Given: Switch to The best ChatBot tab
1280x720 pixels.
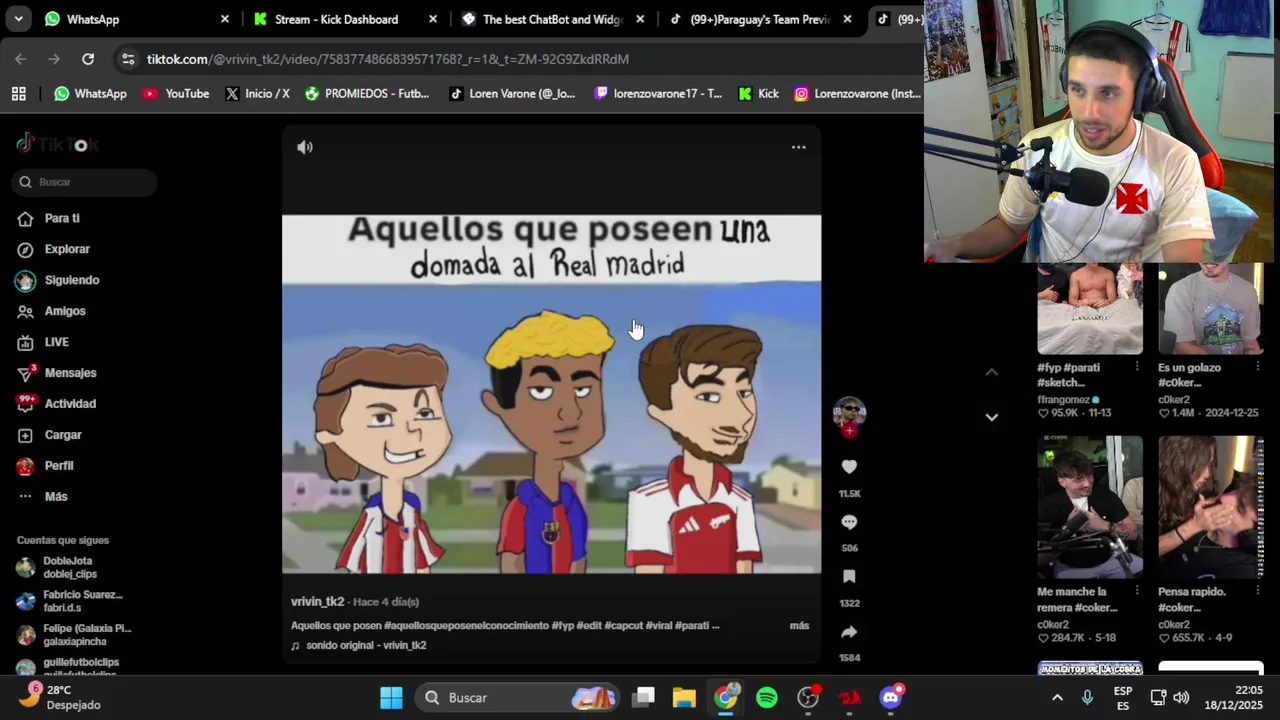Looking at the screenshot, I should tap(553, 19).
